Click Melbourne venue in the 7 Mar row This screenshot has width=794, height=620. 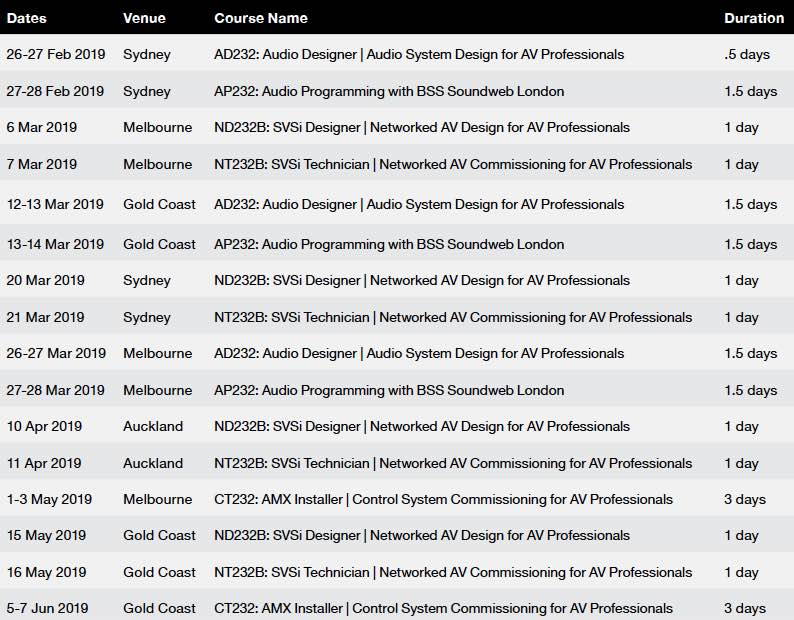click(157, 164)
